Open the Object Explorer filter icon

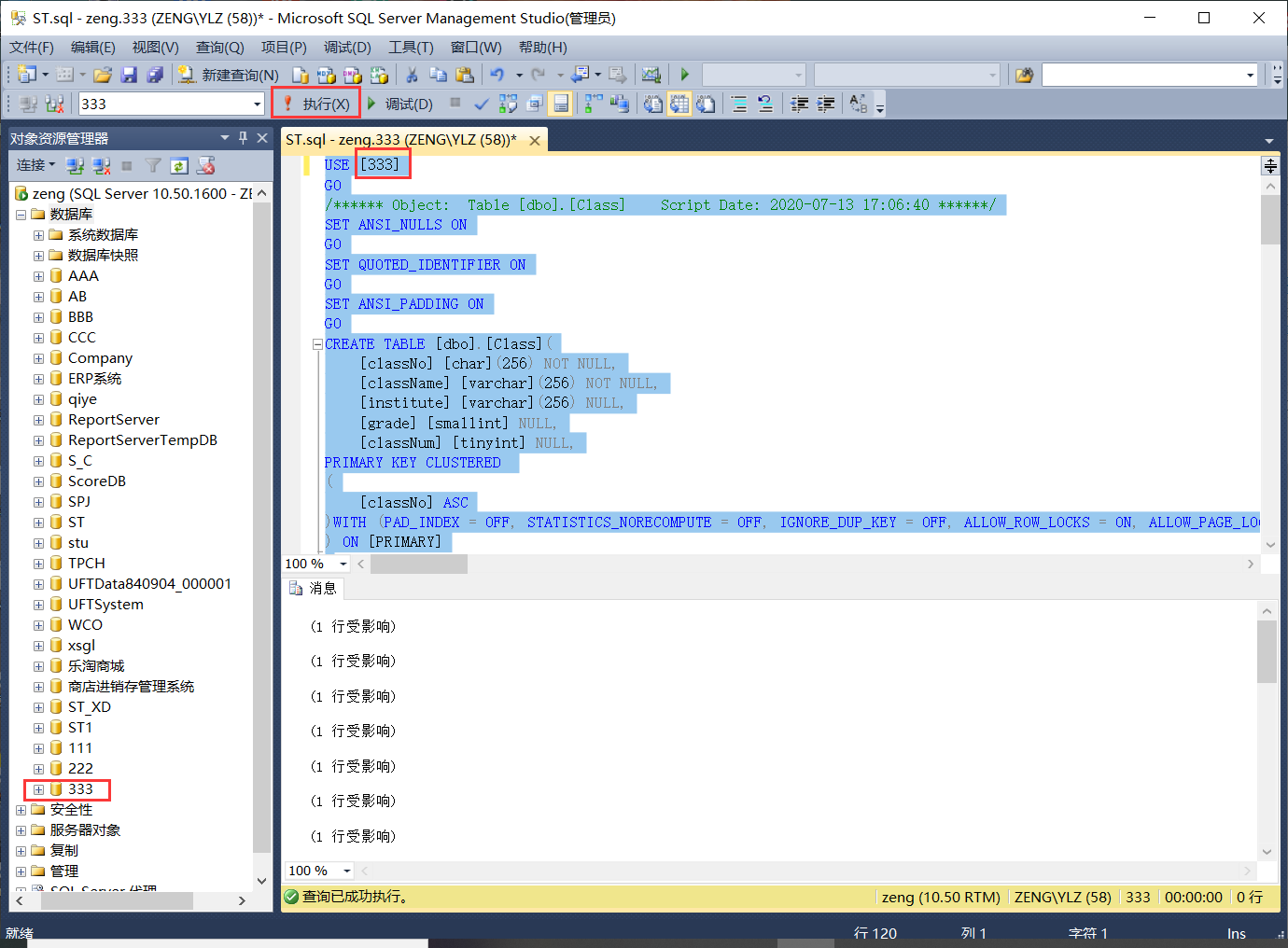click(152, 165)
